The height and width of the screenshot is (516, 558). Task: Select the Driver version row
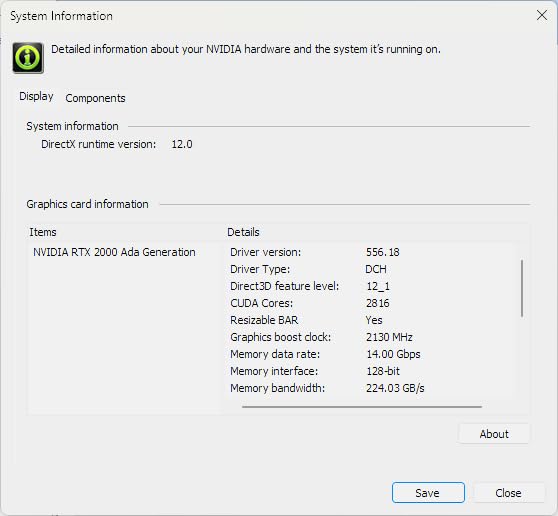pos(371,252)
